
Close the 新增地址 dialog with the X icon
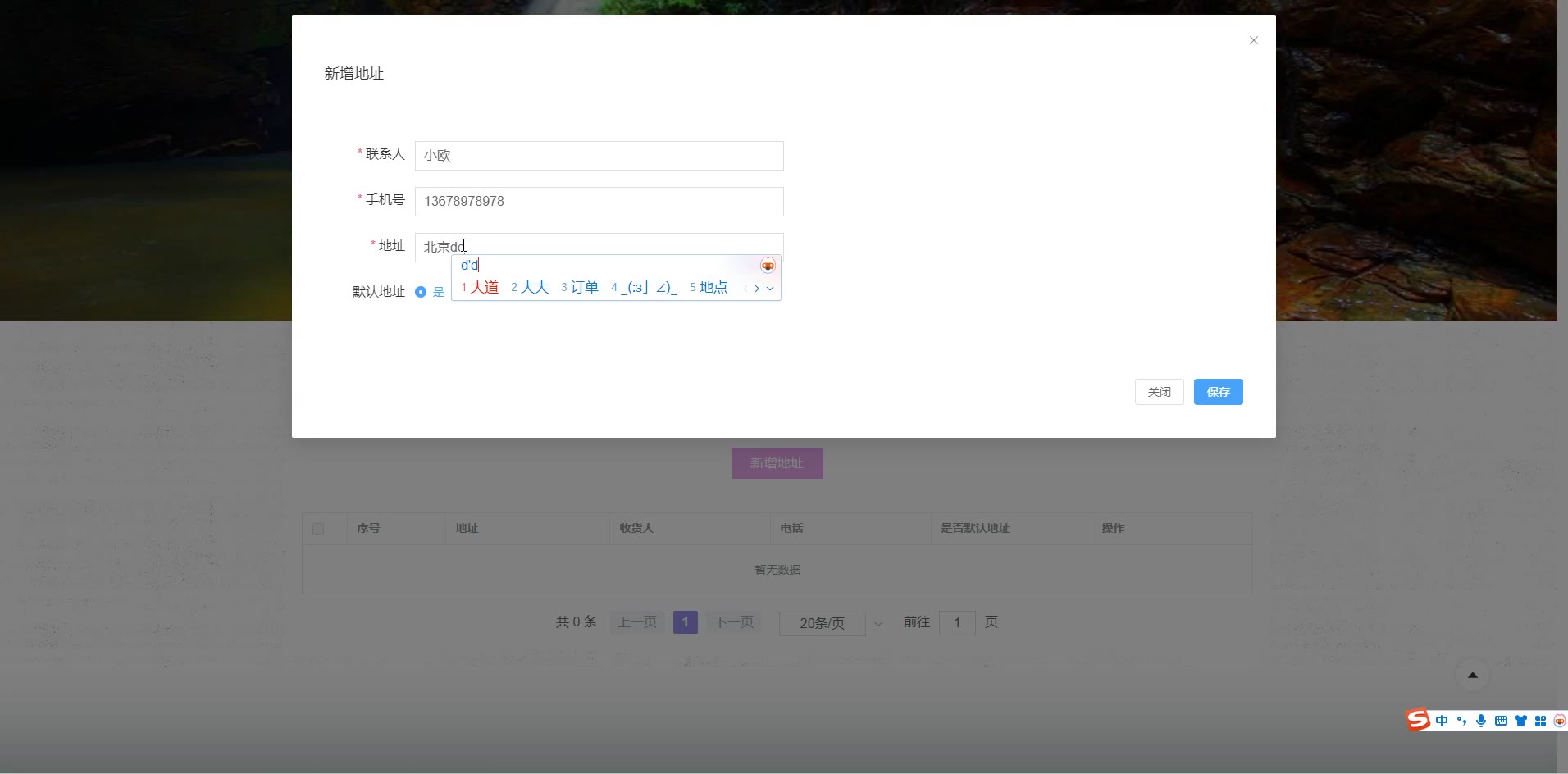(x=1253, y=40)
